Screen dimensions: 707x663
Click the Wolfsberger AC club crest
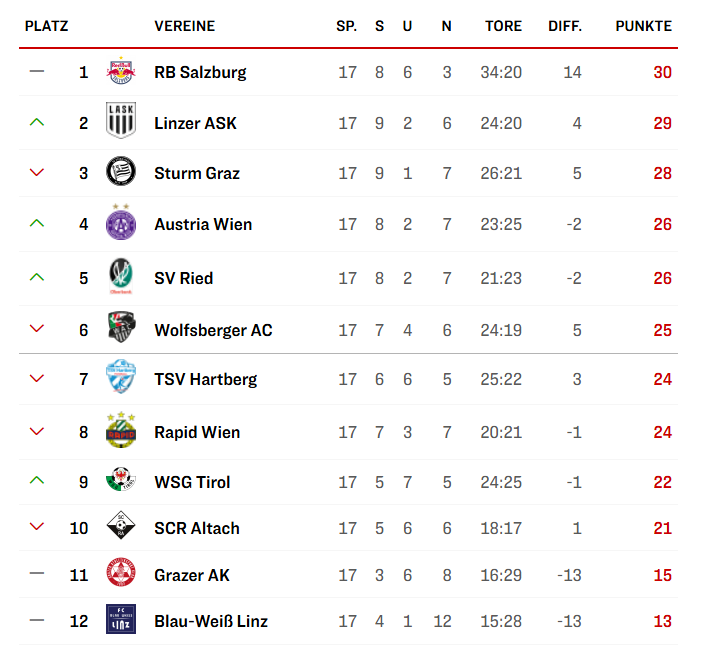click(x=121, y=329)
